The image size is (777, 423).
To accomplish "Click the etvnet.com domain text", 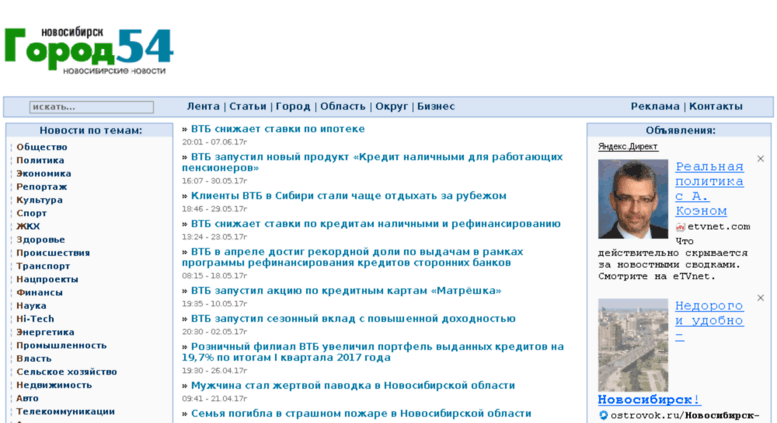I will click(719, 227).
